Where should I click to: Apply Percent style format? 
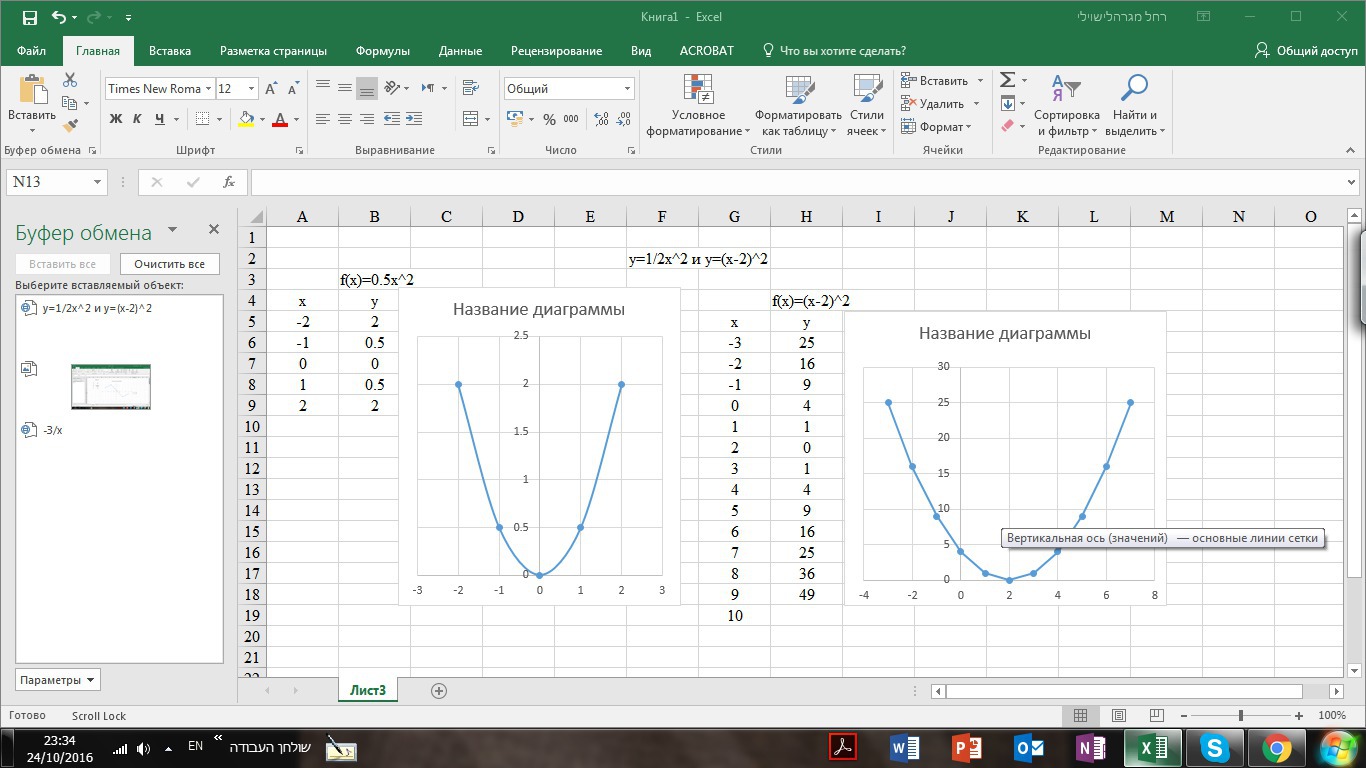549,119
